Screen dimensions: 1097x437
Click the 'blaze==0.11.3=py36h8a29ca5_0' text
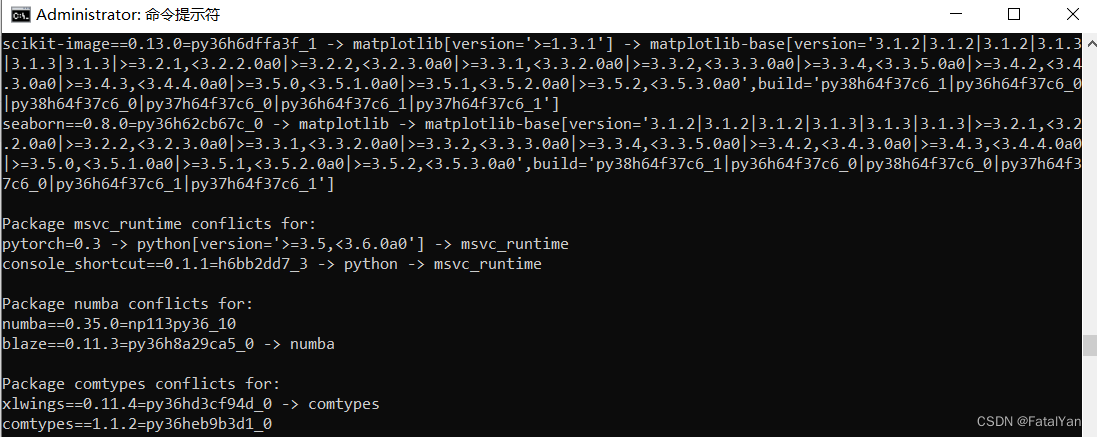pos(128,344)
